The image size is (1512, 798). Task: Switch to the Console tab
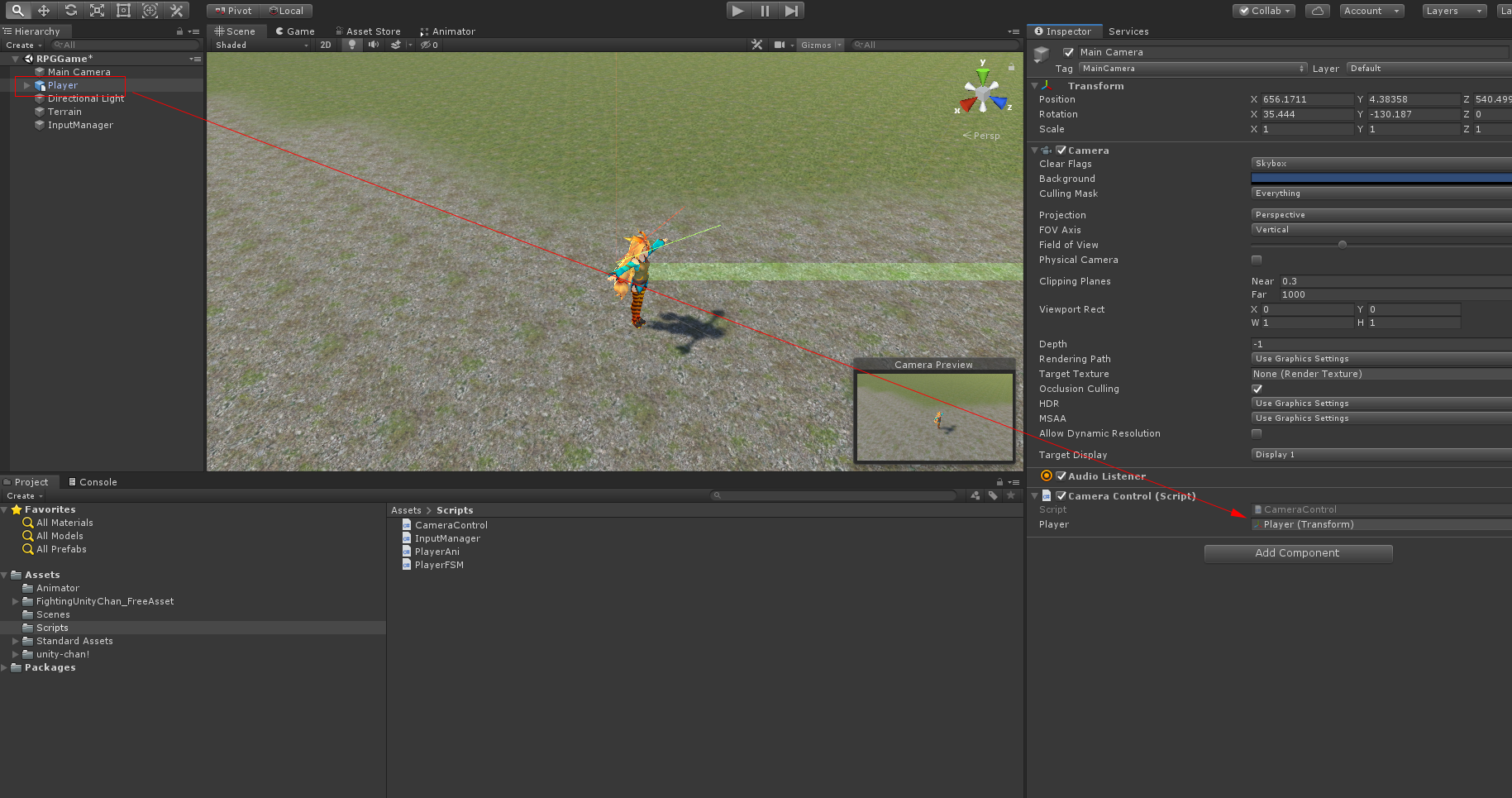coord(93,482)
